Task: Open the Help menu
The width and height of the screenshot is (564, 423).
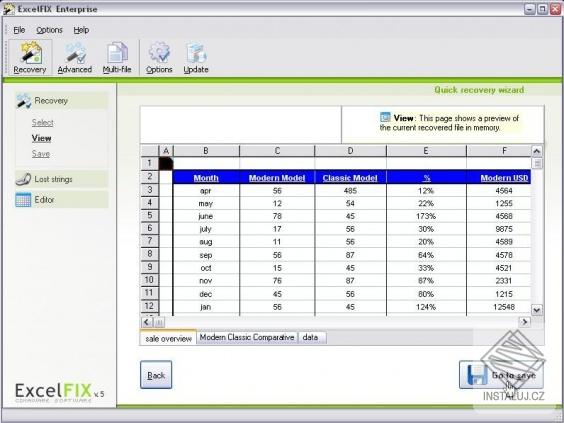Action: pos(81,30)
